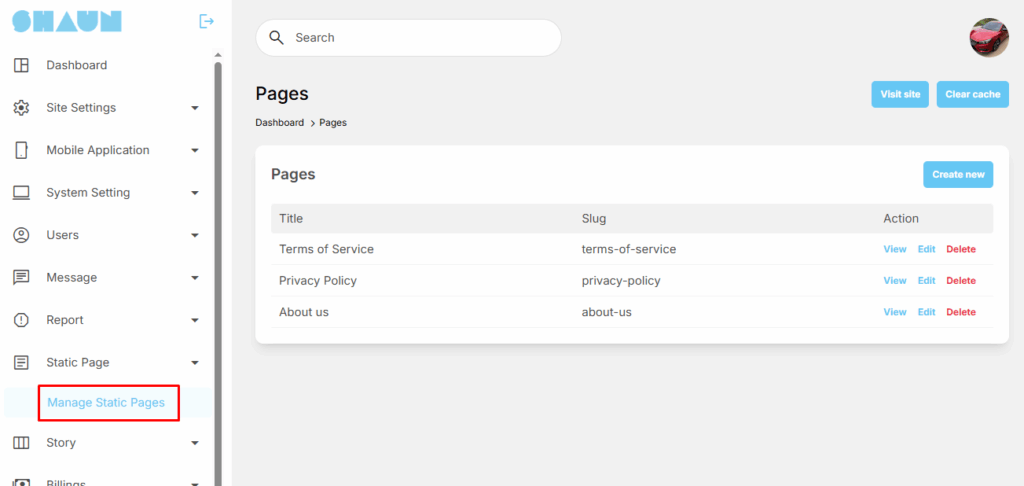Click the Story columns icon
Viewport: 1024px width, 486px height.
point(21,443)
